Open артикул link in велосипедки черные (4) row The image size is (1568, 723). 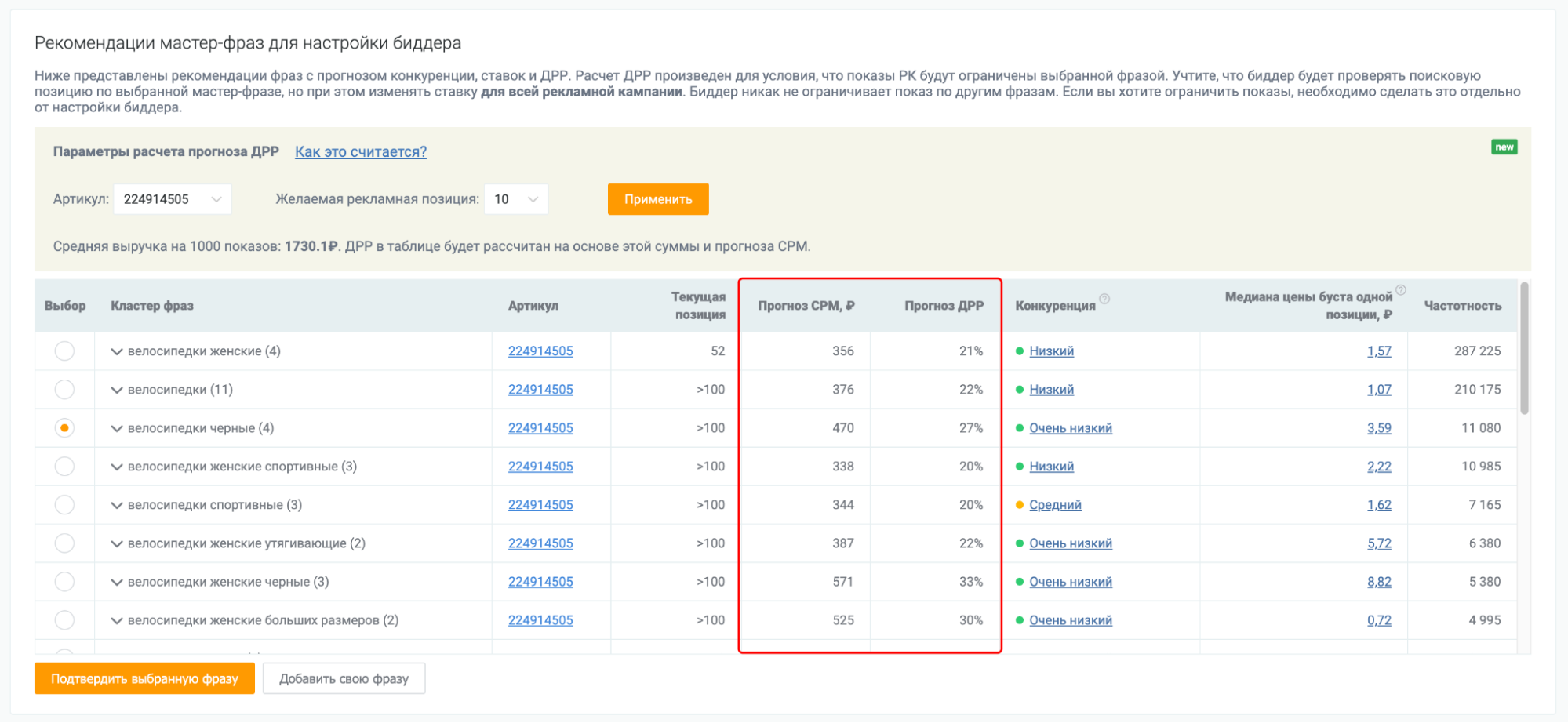540,428
